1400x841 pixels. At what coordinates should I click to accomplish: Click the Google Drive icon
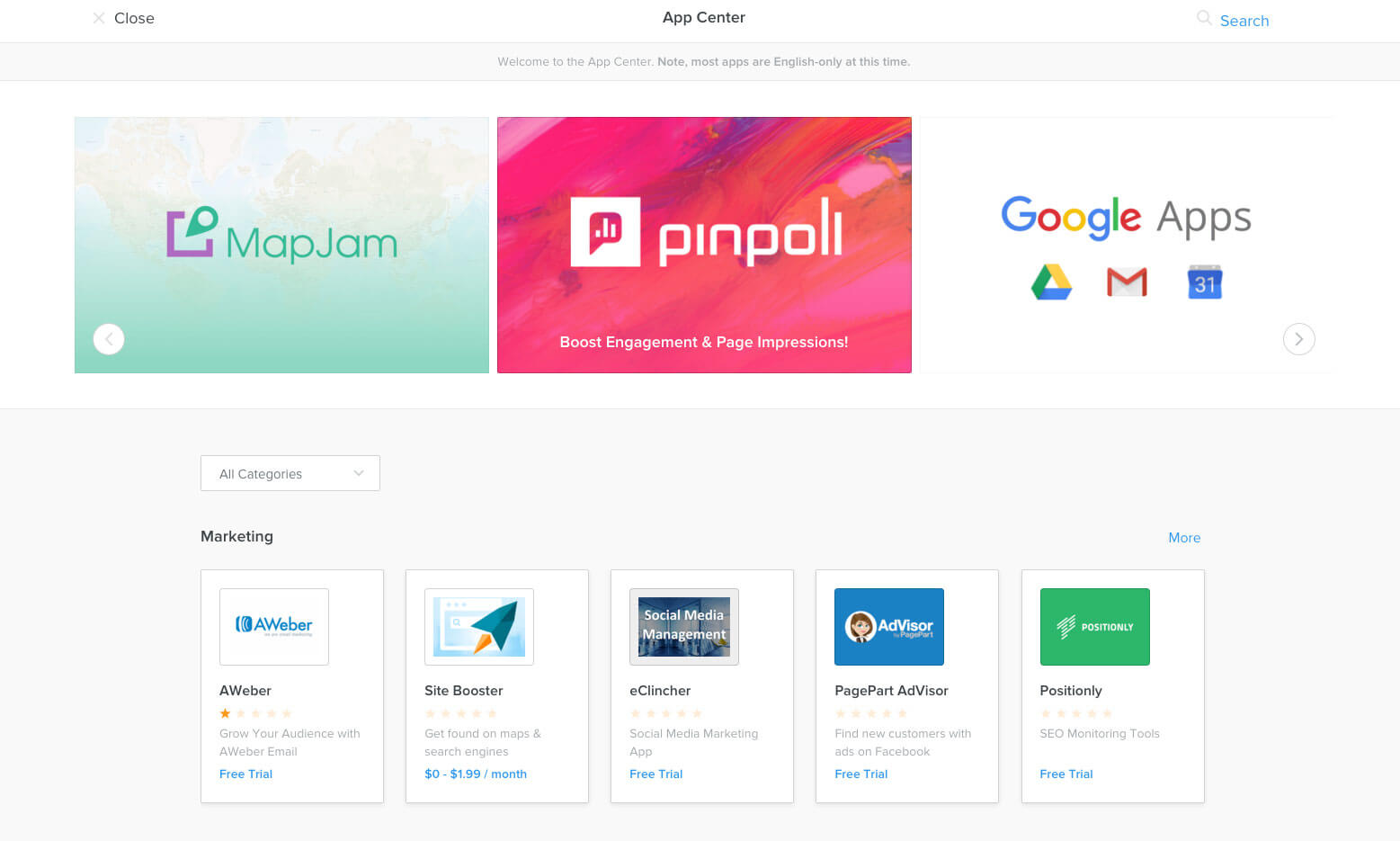coord(1051,282)
